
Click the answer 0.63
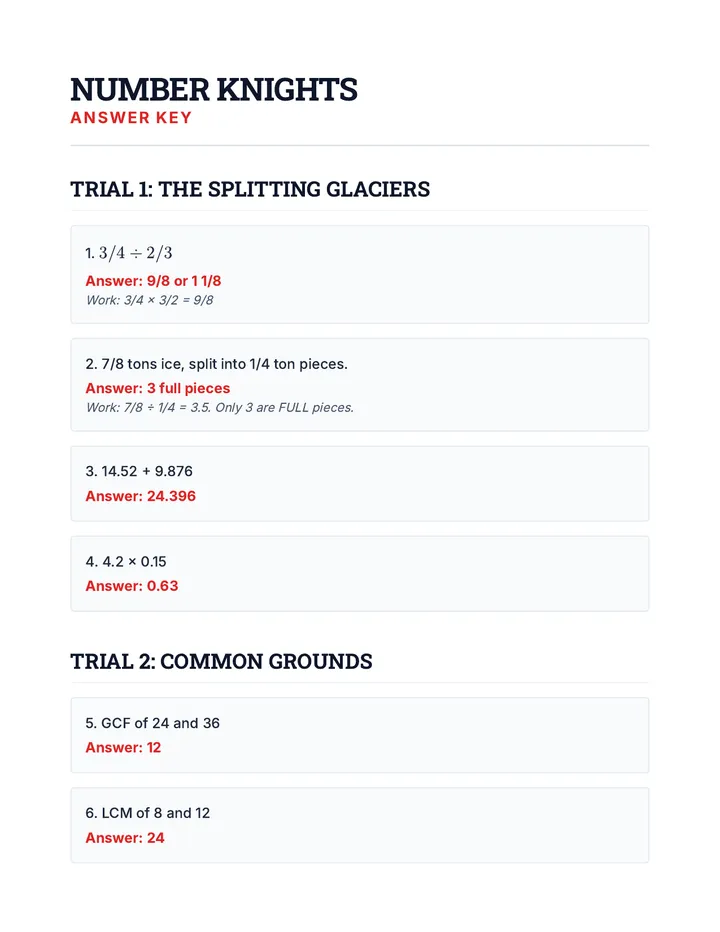(x=132, y=586)
